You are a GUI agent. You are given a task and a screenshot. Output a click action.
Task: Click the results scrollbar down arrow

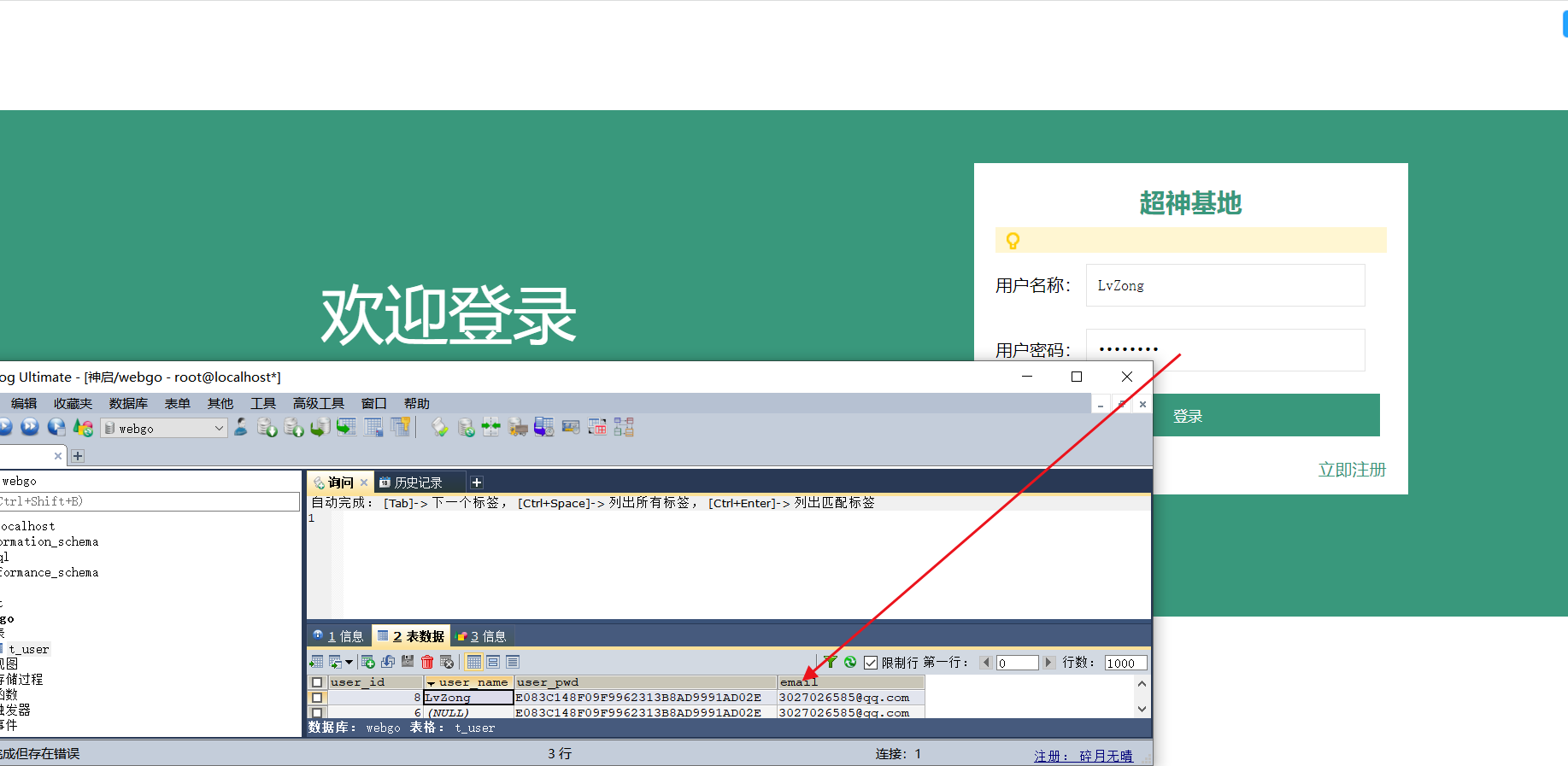click(1142, 710)
